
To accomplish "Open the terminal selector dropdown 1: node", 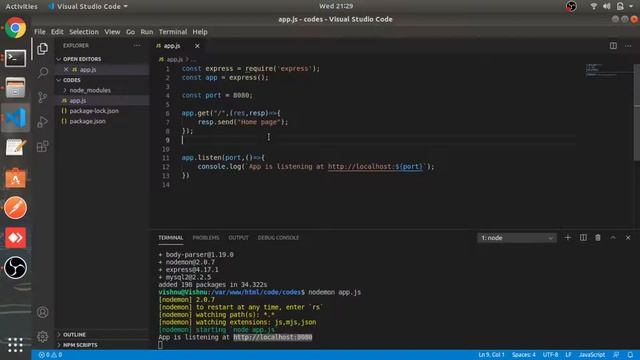I will (516, 238).
